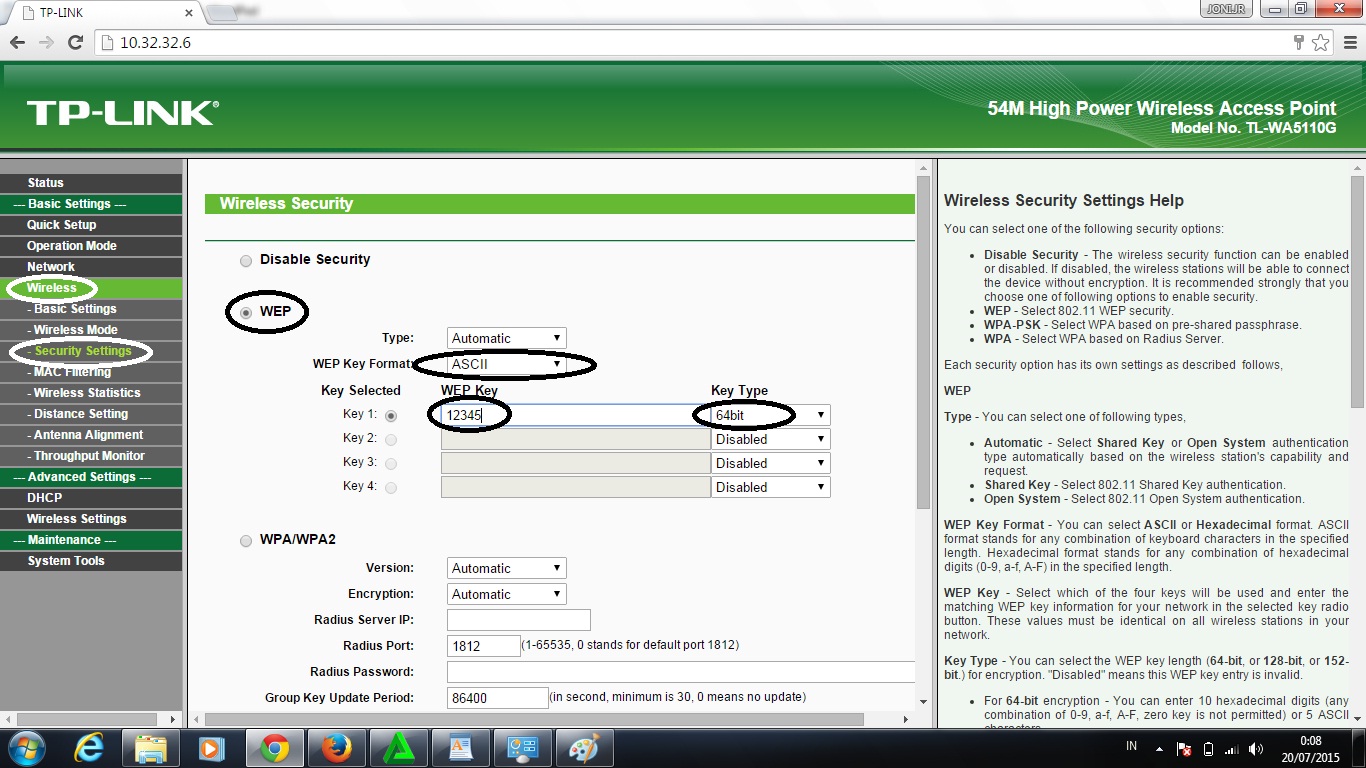Switch to Google Chrome in the taskbar
Image resolution: width=1366 pixels, height=768 pixels.
pyautogui.click(x=273, y=748)
